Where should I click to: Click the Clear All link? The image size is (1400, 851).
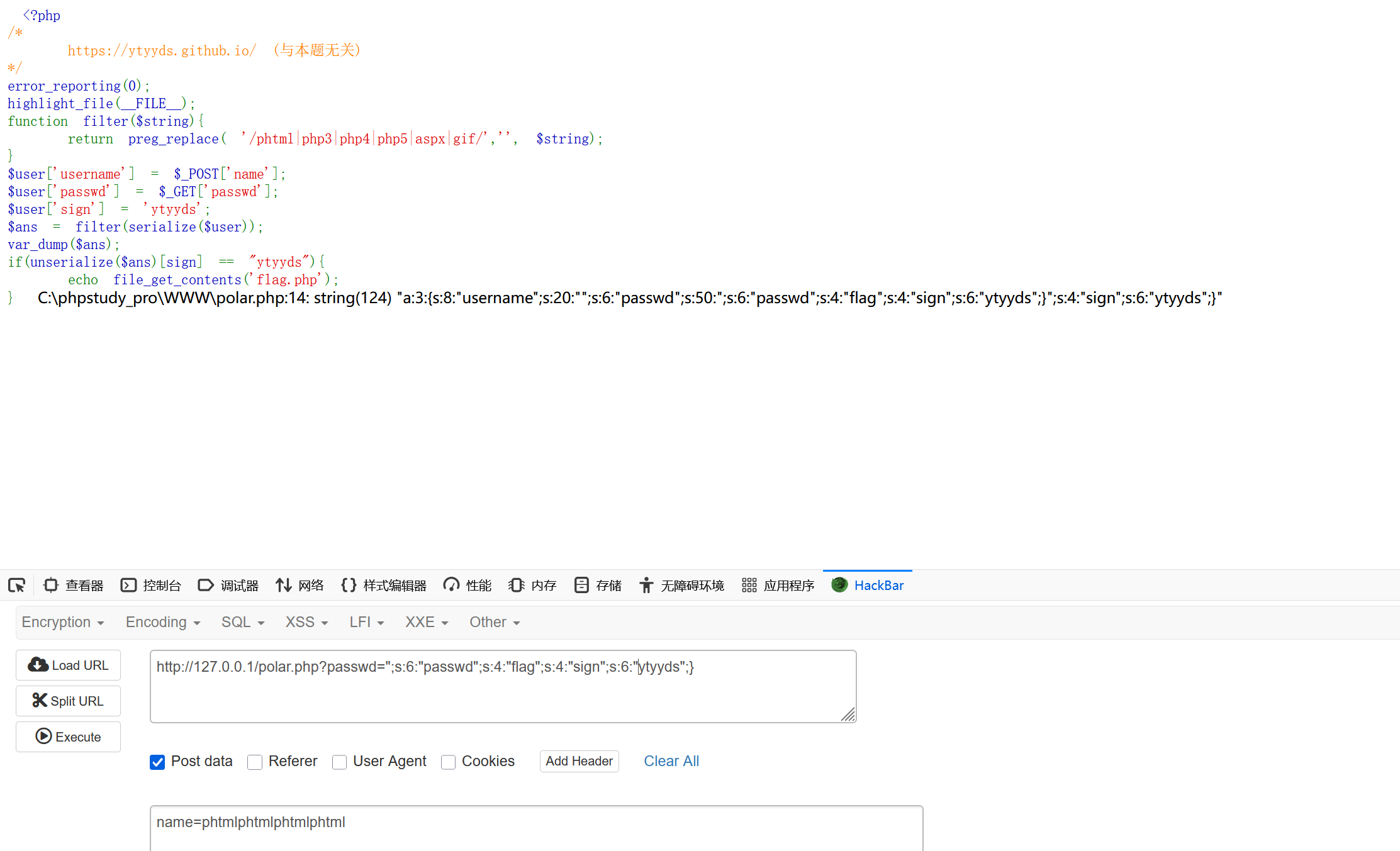pyautogui.click(x=671, y=761)
